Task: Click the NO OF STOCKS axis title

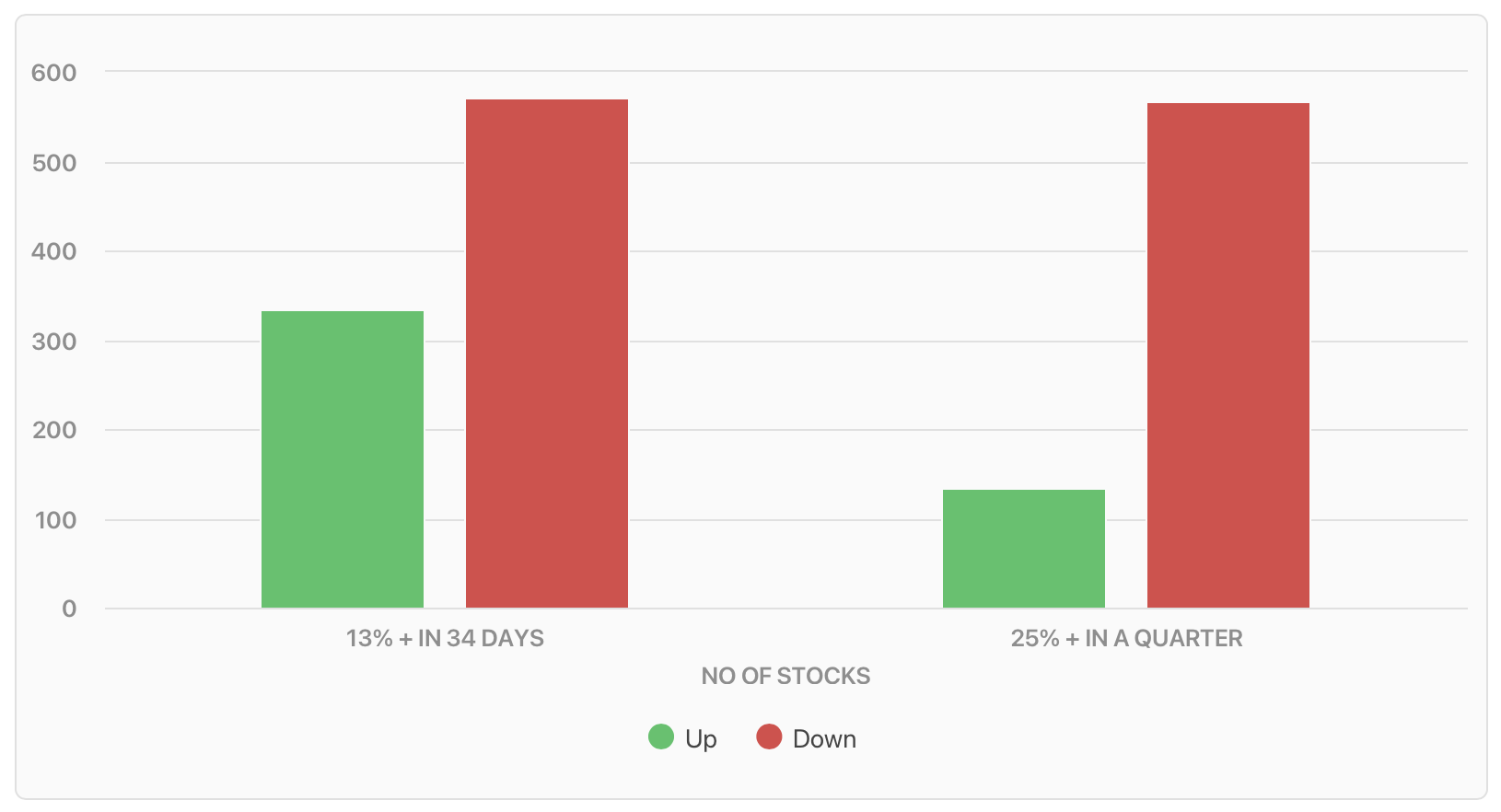Action: [785, 676]
